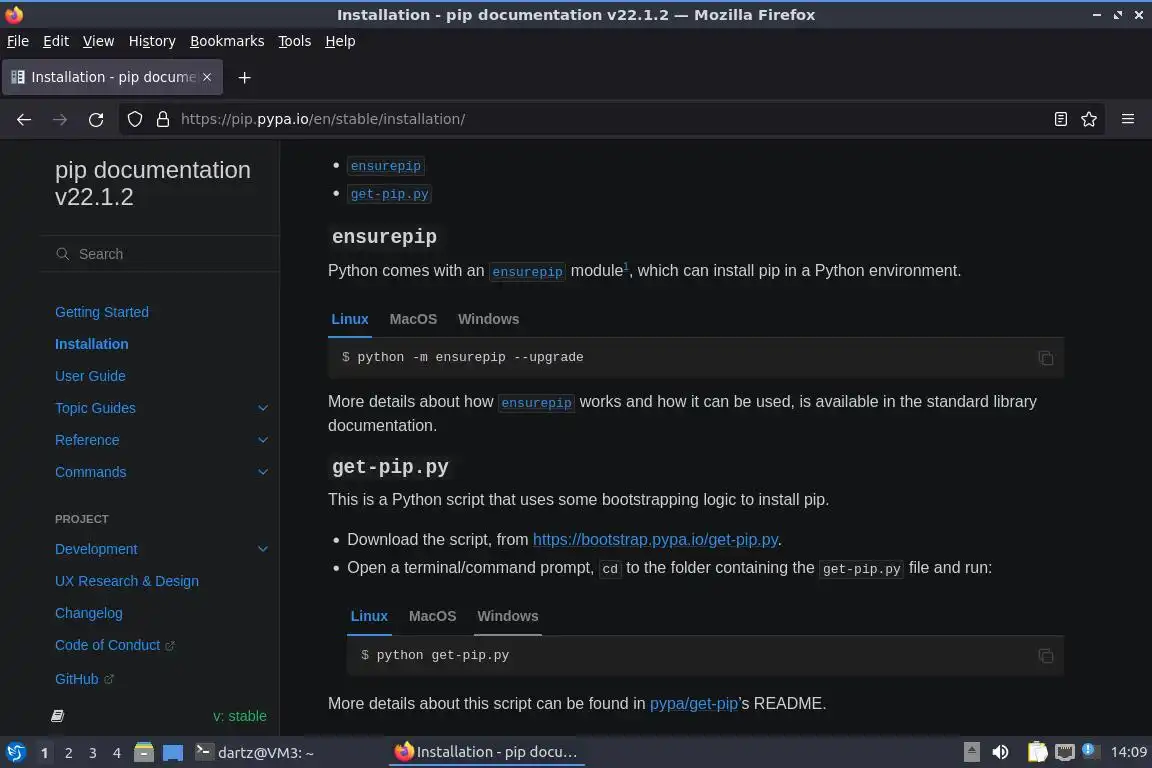Viewport: 1152px width, 768px height.
Task: Toggle reader view icon
Action: (x=1060, y=119)
